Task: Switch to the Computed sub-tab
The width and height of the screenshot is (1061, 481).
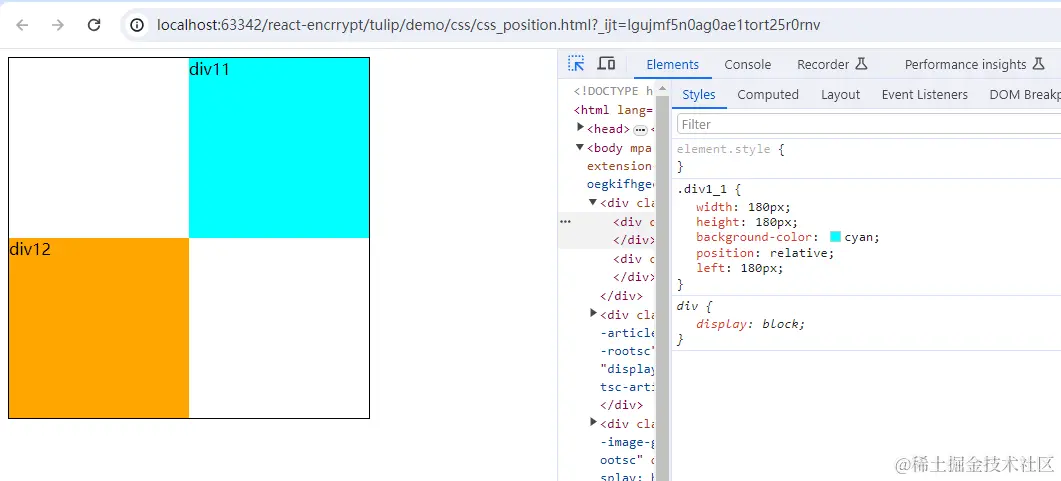Action: (x=768, y=95)
